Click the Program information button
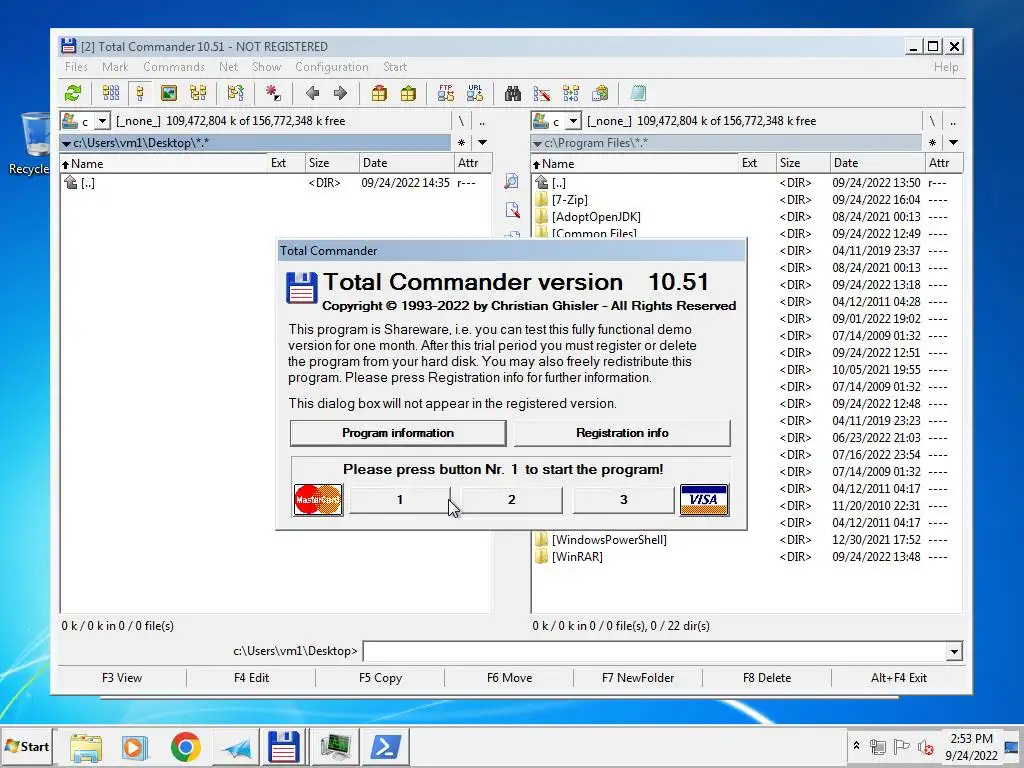 click(398, 433)
